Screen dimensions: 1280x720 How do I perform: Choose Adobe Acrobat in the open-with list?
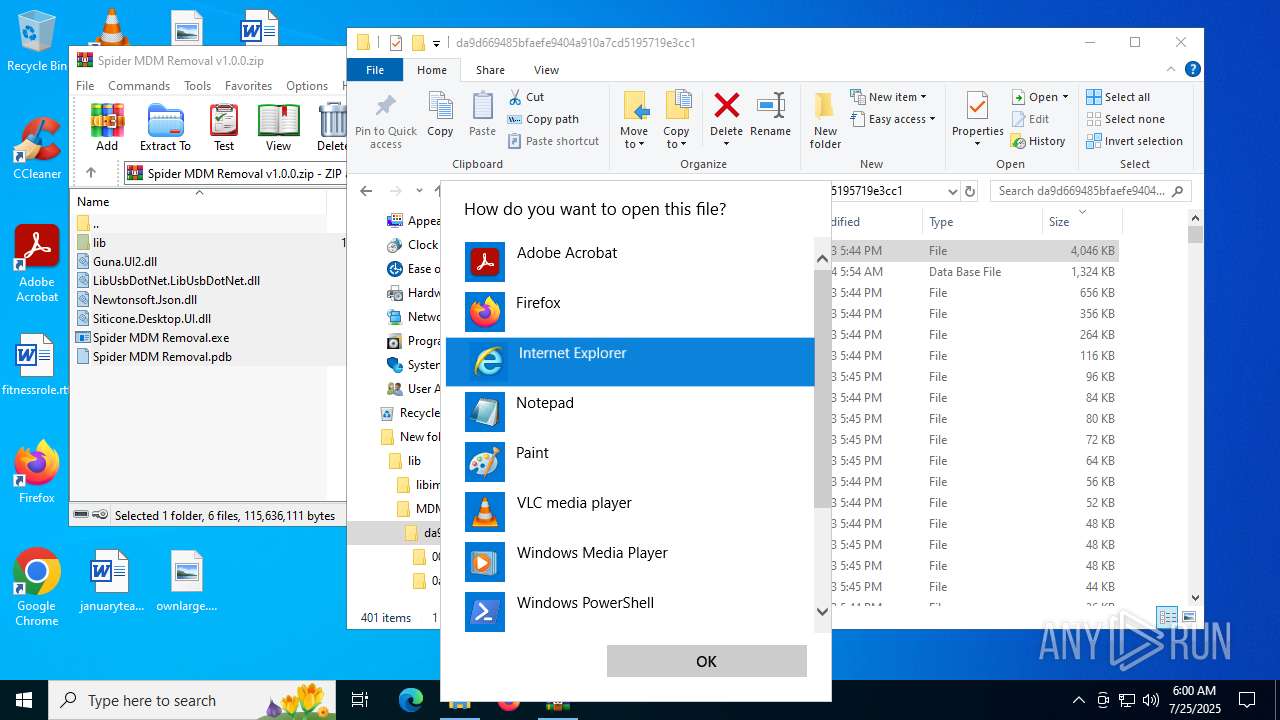(630, 262)
